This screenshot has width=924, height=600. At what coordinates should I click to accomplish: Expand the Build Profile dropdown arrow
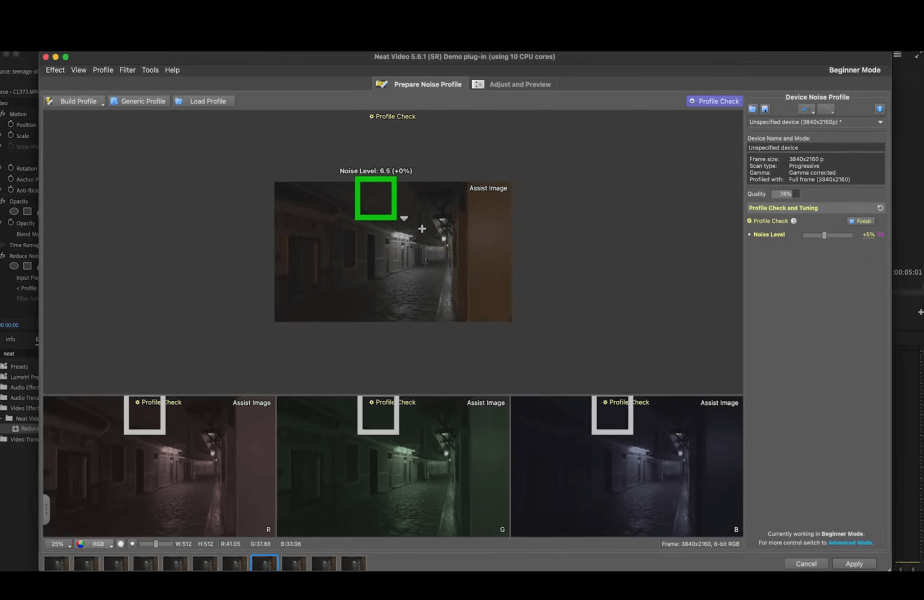[x=103, y=103]
